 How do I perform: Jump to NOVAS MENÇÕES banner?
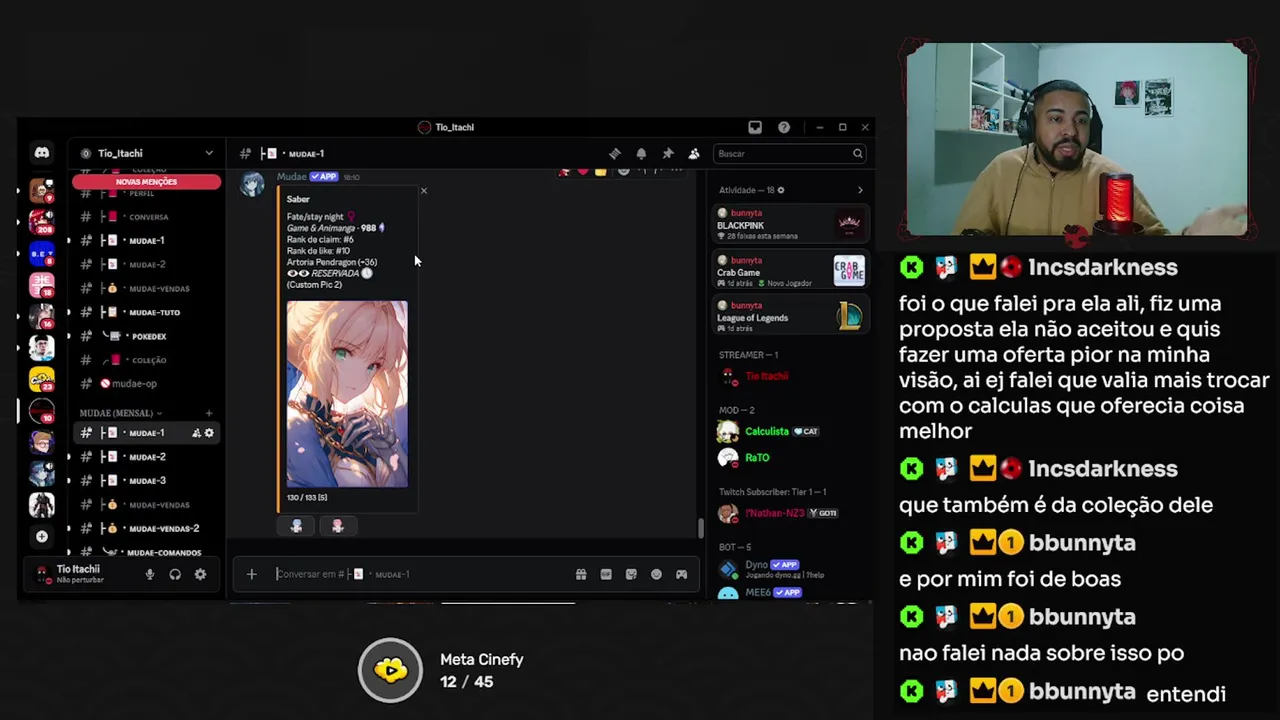click(x=146, y=182)
